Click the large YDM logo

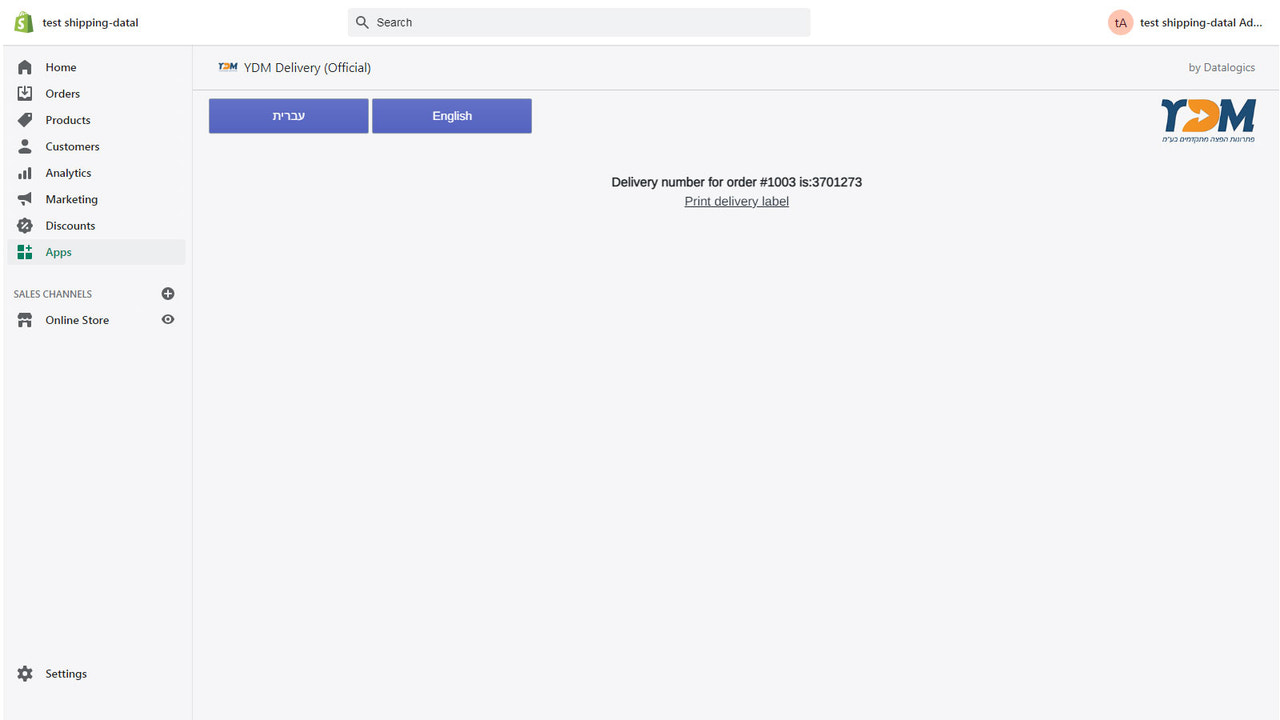[x=1208, y=121]
